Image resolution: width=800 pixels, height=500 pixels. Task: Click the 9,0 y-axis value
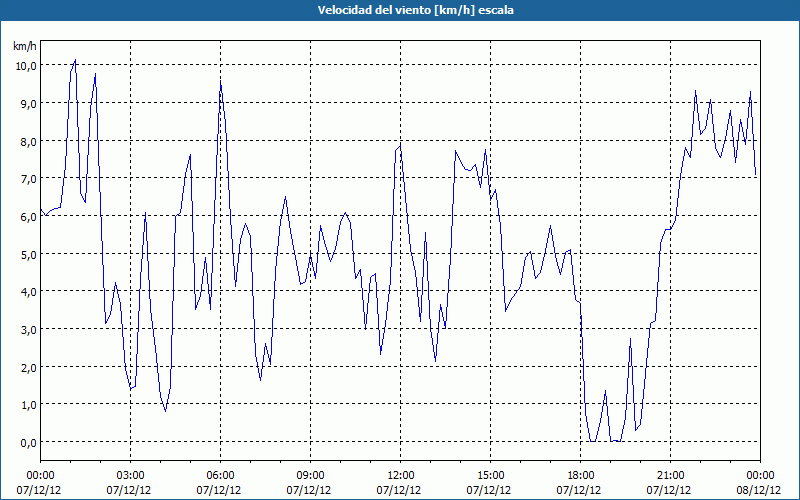(x=29, y=104)
